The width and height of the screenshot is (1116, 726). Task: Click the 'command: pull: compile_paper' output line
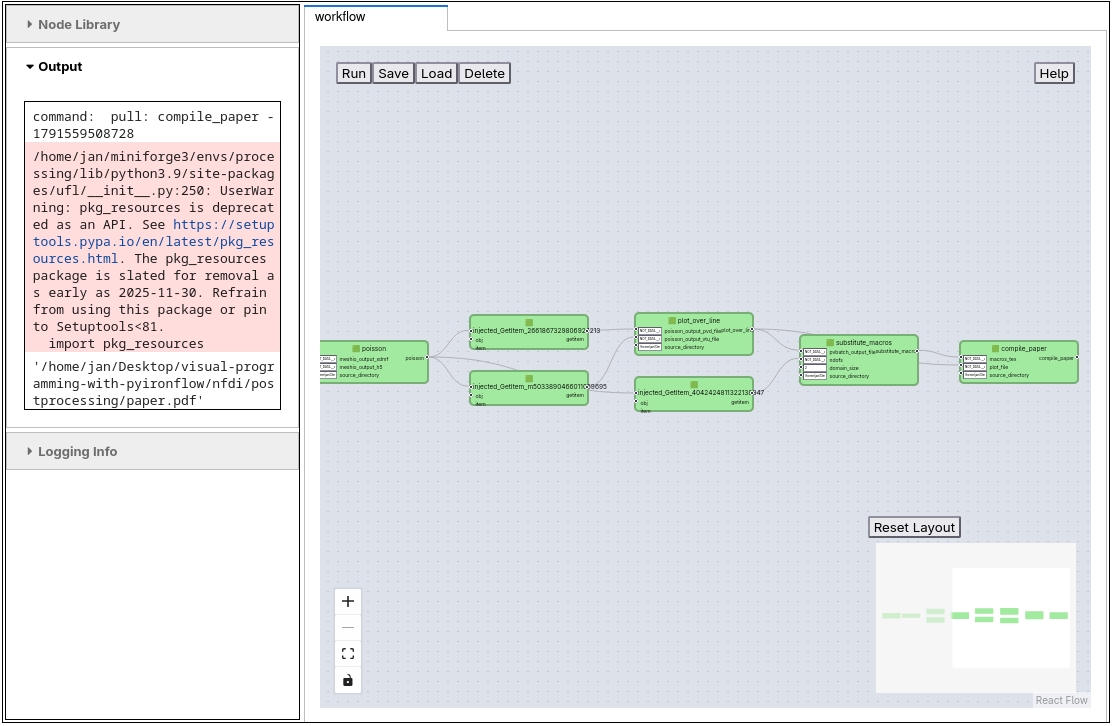pyautogui.click(x=153, y=125)
